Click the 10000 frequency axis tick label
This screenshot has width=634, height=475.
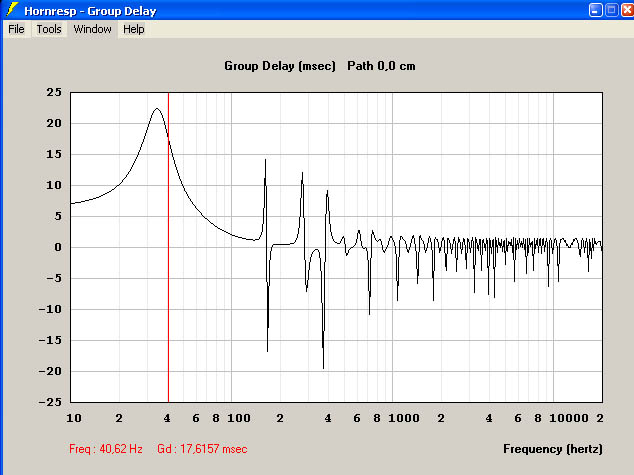(568, 418)
